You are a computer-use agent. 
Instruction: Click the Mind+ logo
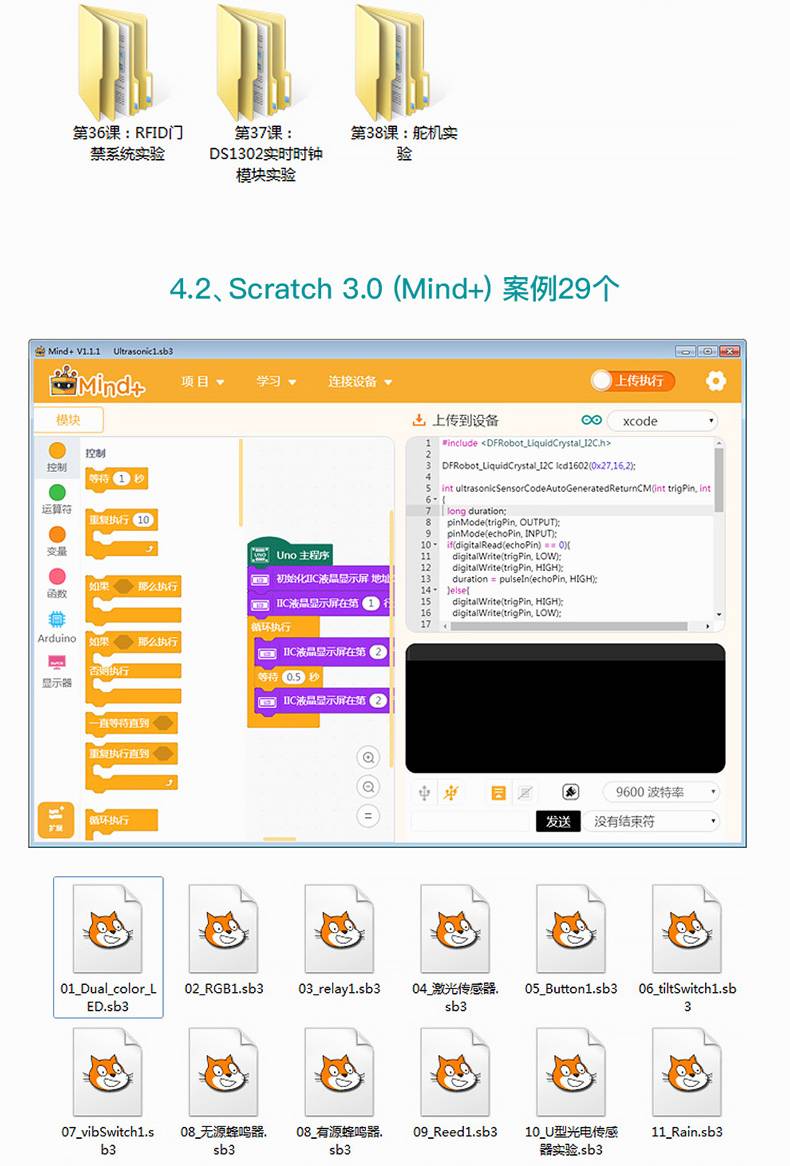point(97,381)
